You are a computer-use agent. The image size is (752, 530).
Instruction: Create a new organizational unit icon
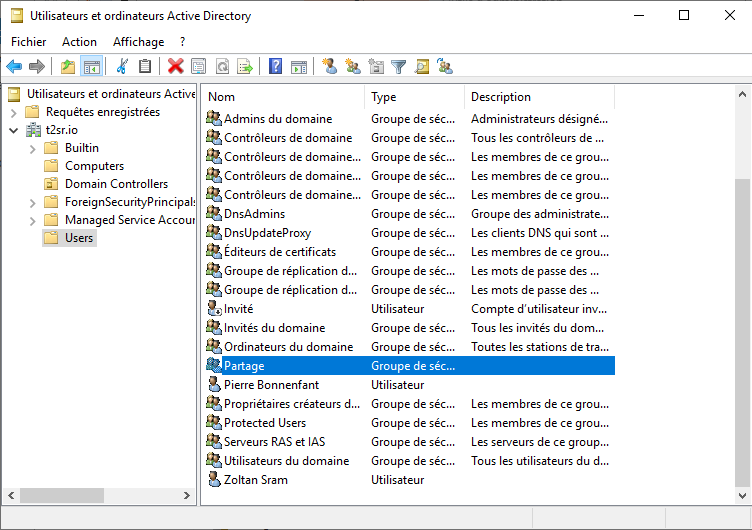376,66
